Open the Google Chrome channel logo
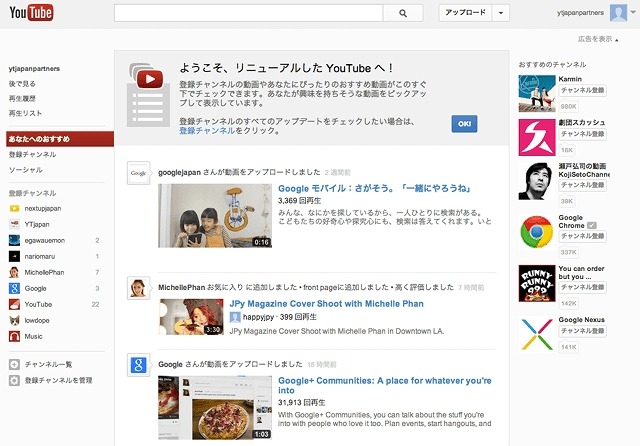This screenshot has height=446, width=640. [537, 232]
